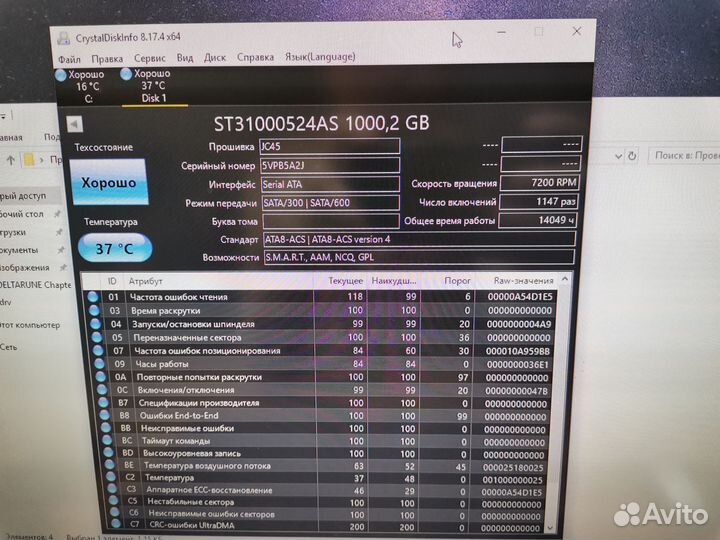
Task: Click the previous disk arrow button
Action: 74,124
